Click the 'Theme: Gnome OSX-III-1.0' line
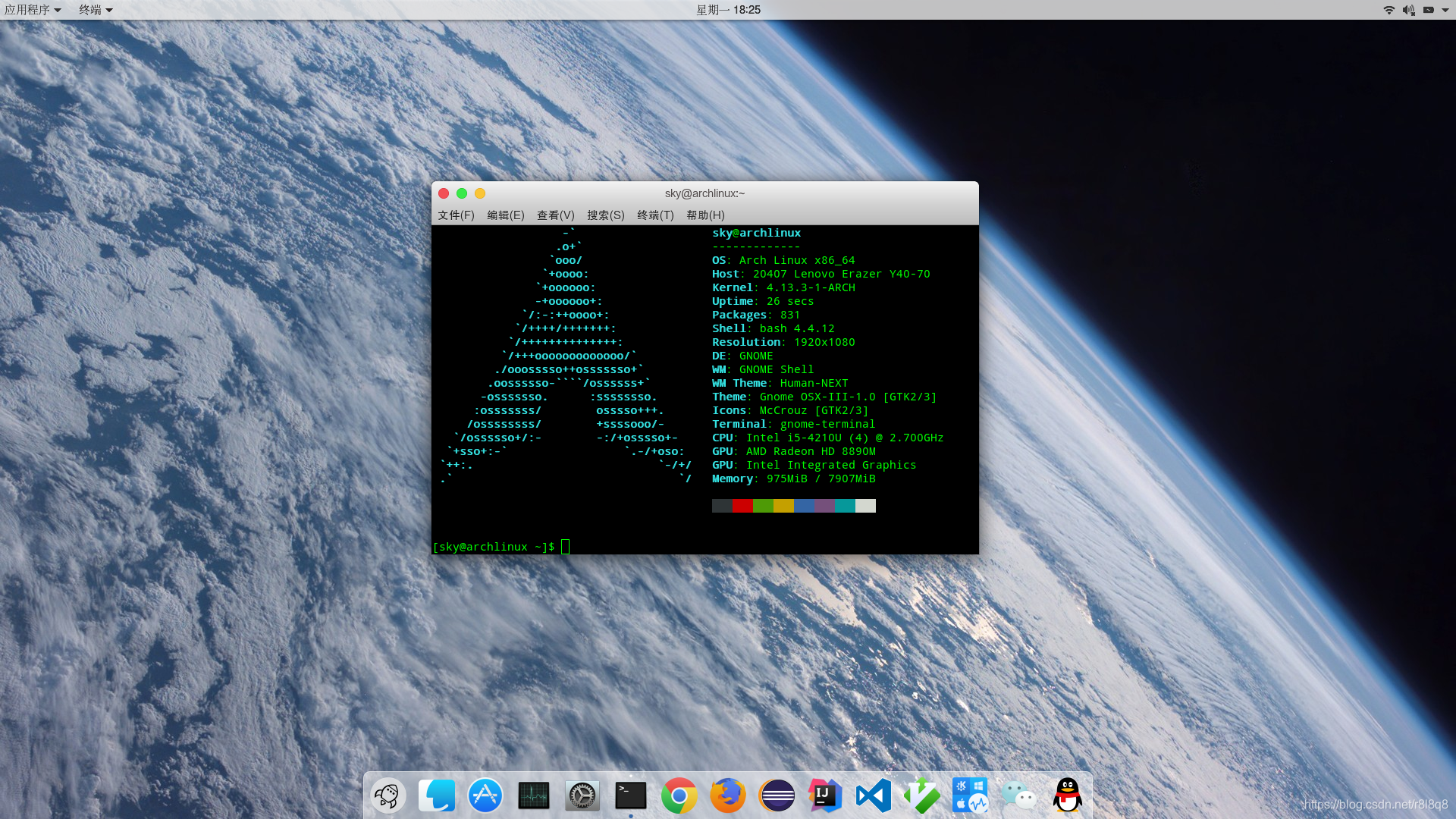 pyautogui.click(x=824, y=397)
